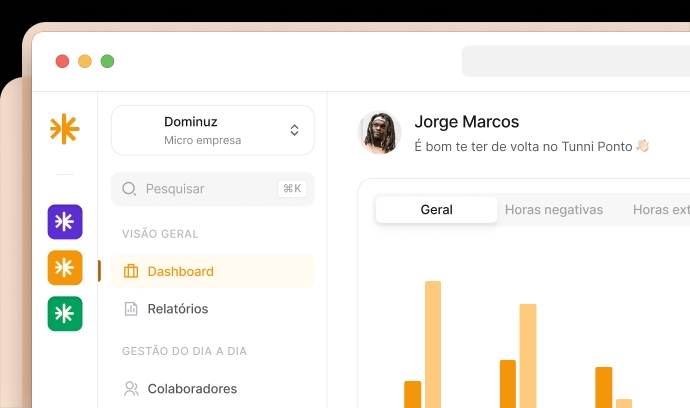
Task: Go to Relatórios page
Action: [x=178, y=309]
